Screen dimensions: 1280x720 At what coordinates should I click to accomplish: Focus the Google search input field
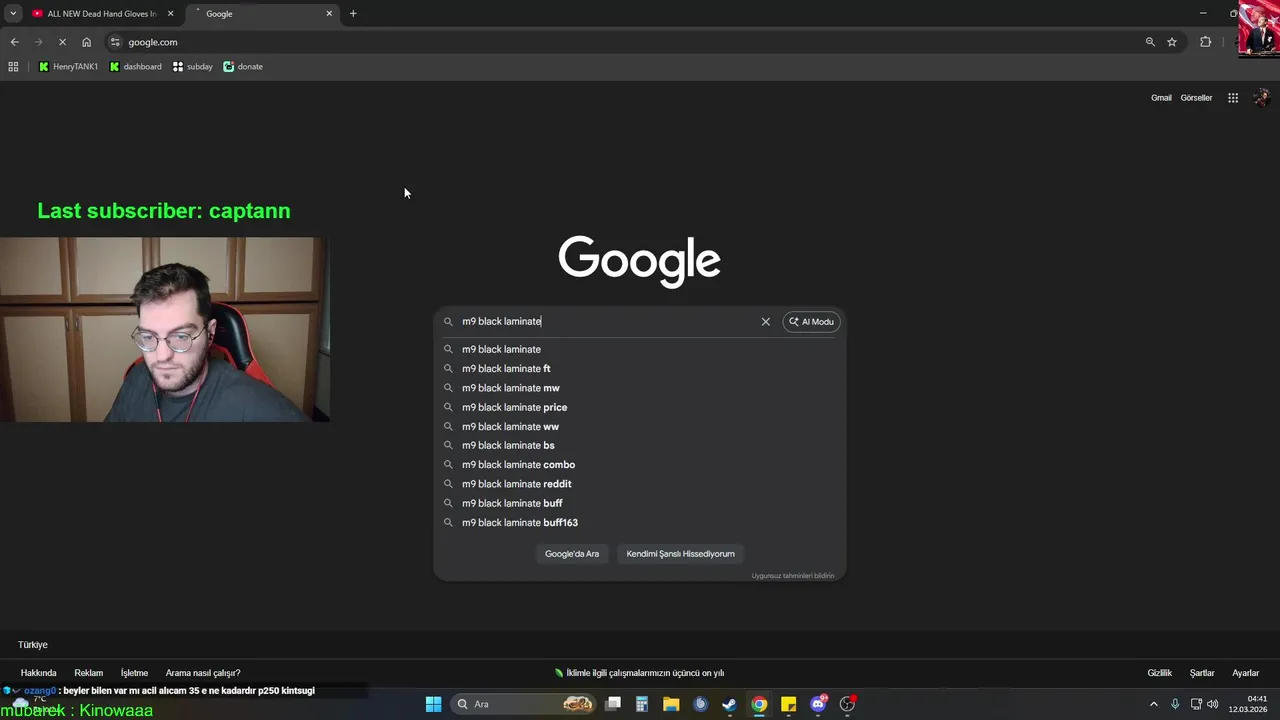point(606,322)
